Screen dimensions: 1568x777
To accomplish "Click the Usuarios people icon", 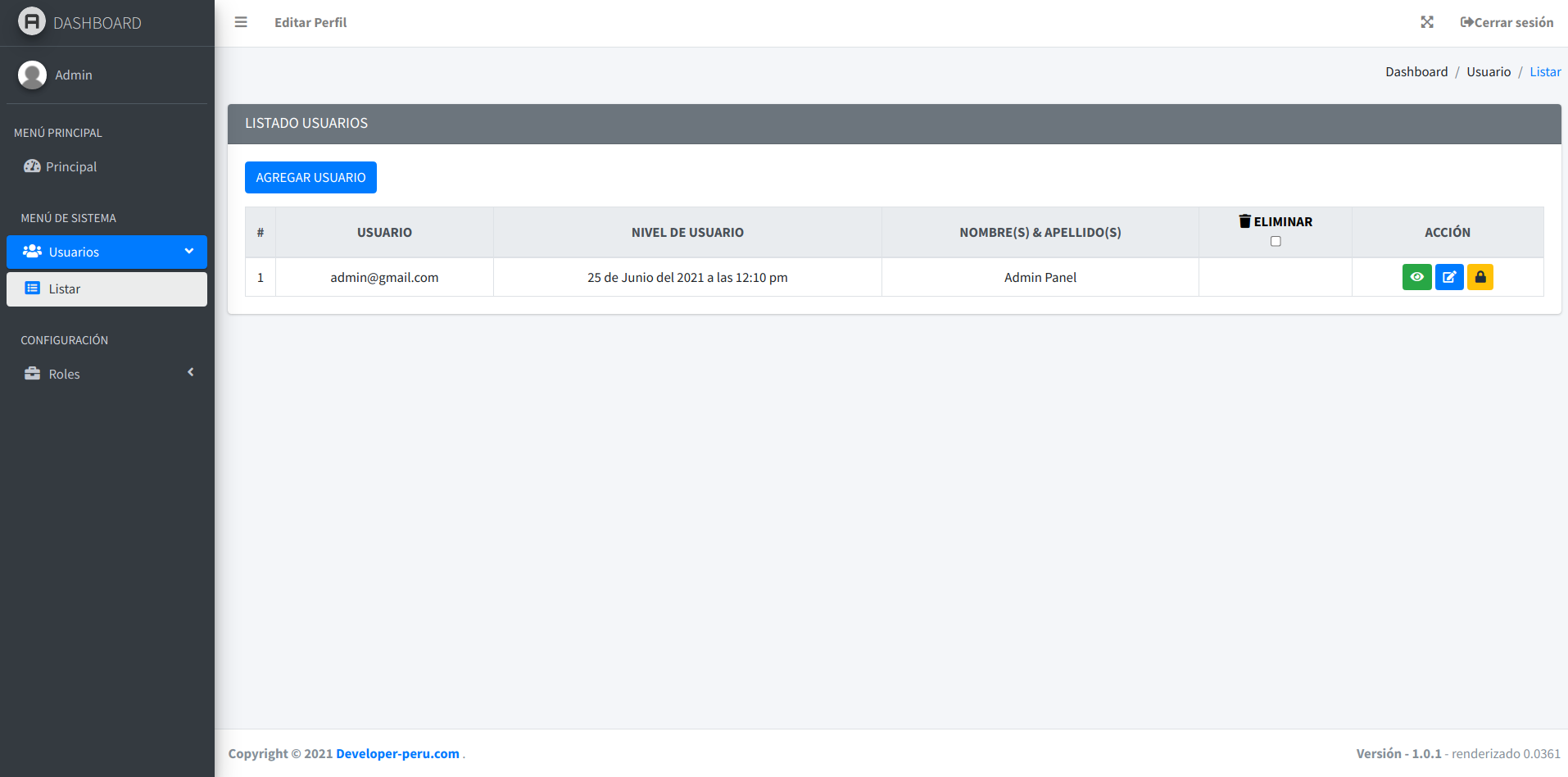I will pyautogui.click(x=32, y=252).
